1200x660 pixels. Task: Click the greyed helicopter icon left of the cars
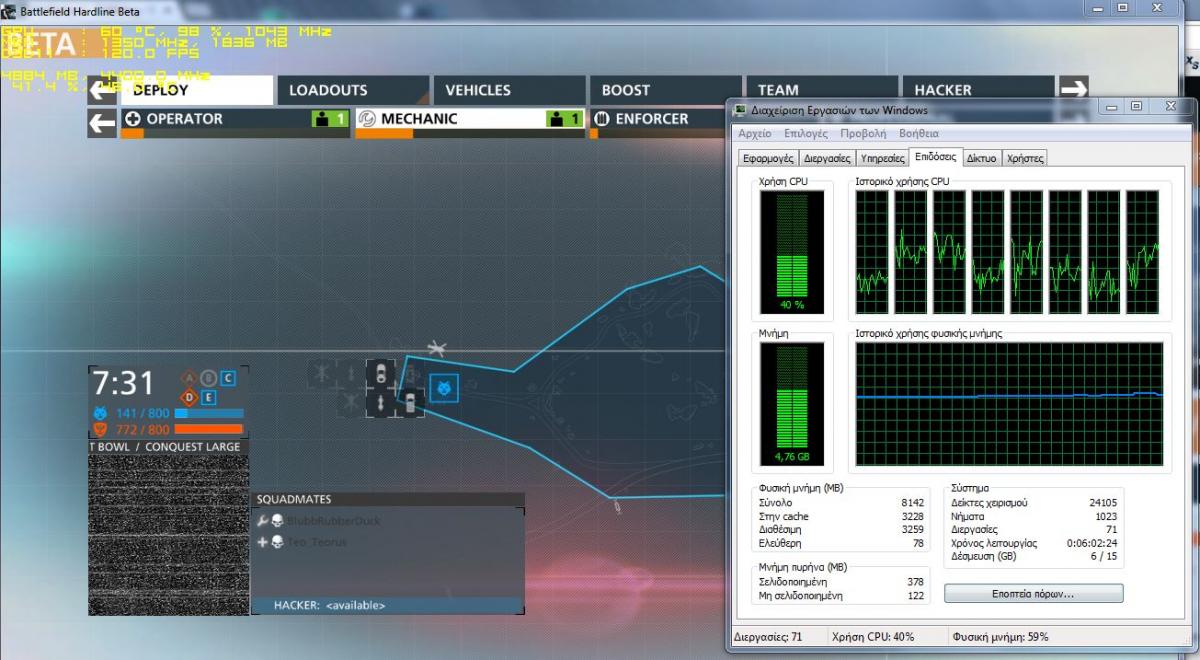321,374
